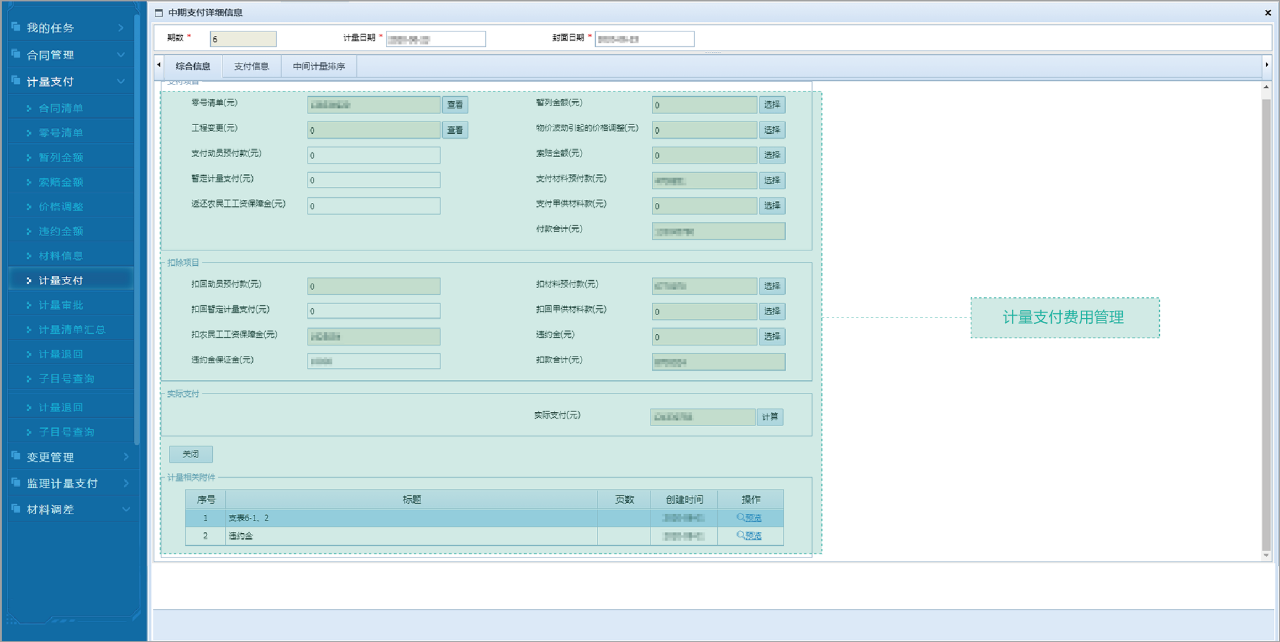Close the 中期支付详细信息 window
The height and width of the screenshot is (642, 1280).
pos(1269,13)
